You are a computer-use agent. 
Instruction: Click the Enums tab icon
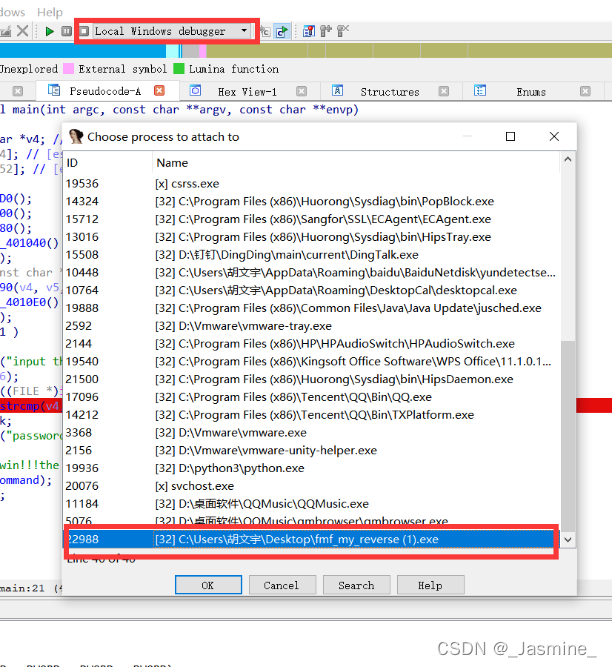pos(480,90)
